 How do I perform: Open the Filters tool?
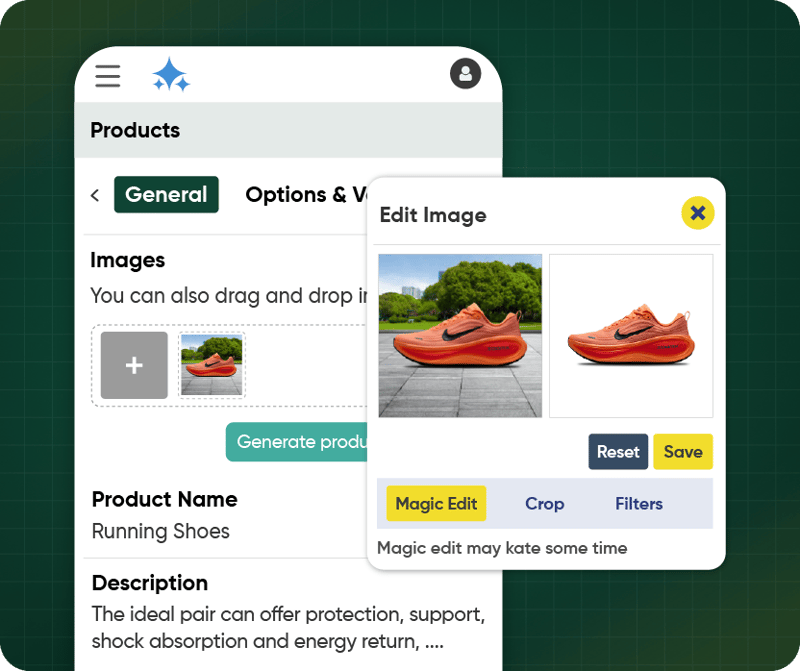click(638, 504)
